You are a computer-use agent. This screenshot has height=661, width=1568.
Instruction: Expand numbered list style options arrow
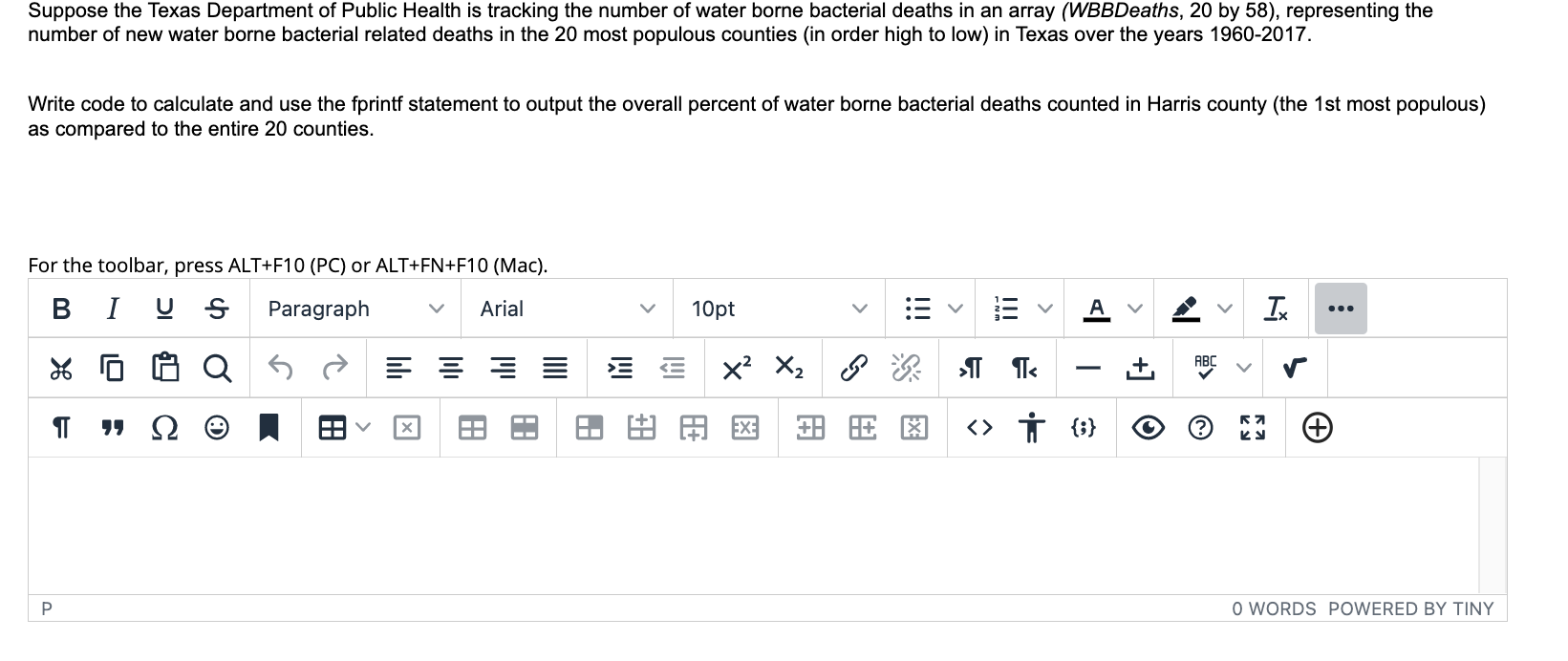pyautogui.click(x=1045, y=309)
